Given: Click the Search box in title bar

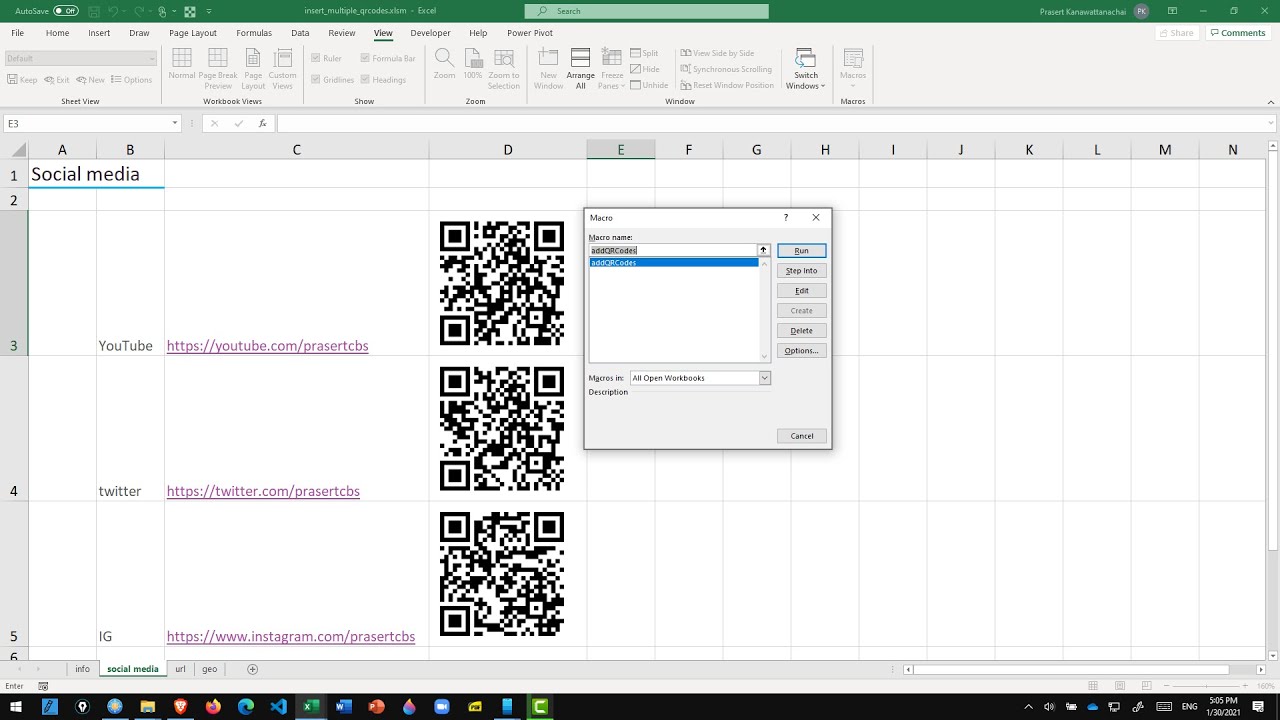Looking at the screenshot, I should point(647,11).
